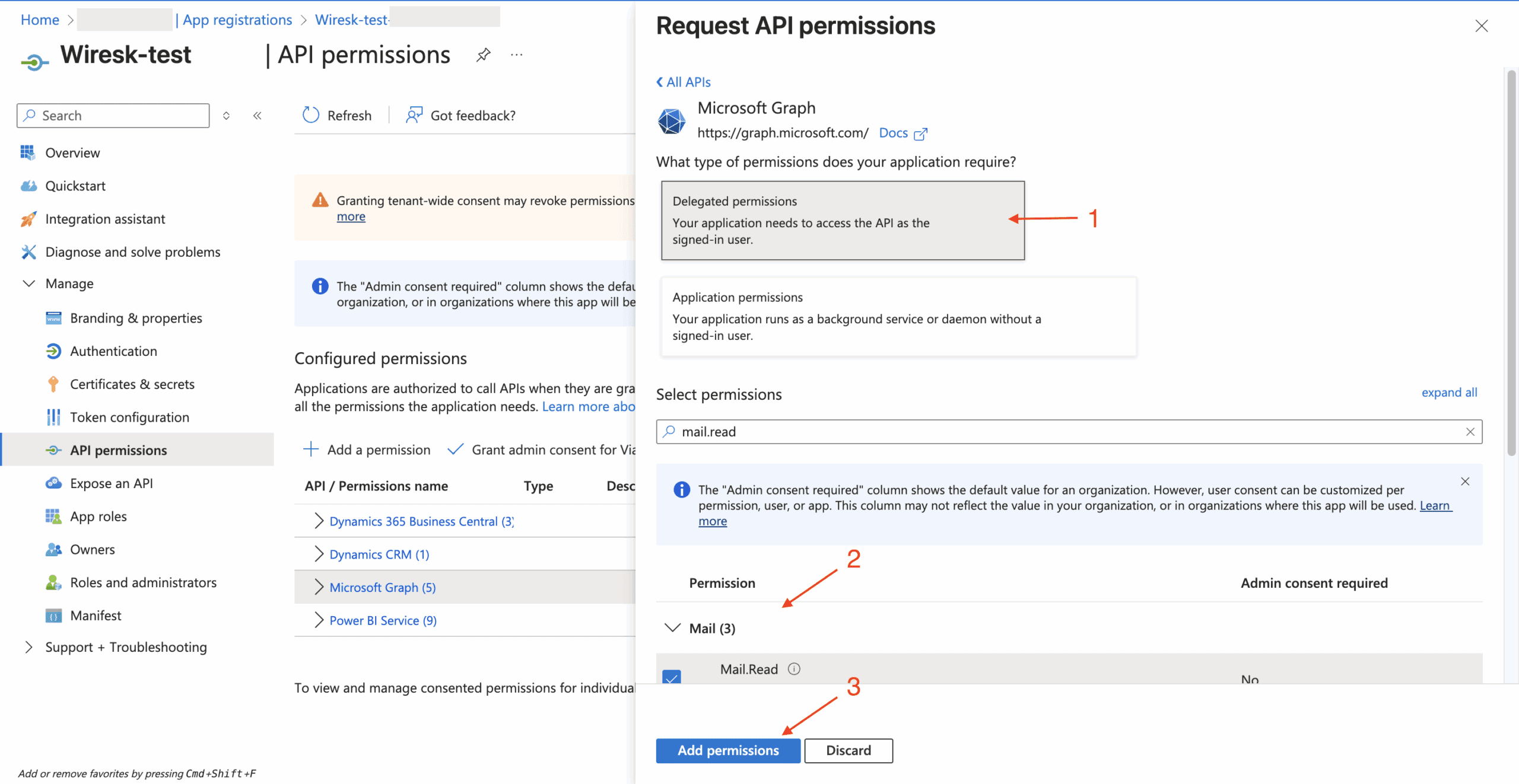
Task: Focus the Select permissions search box
Action: coord(1069,432)
